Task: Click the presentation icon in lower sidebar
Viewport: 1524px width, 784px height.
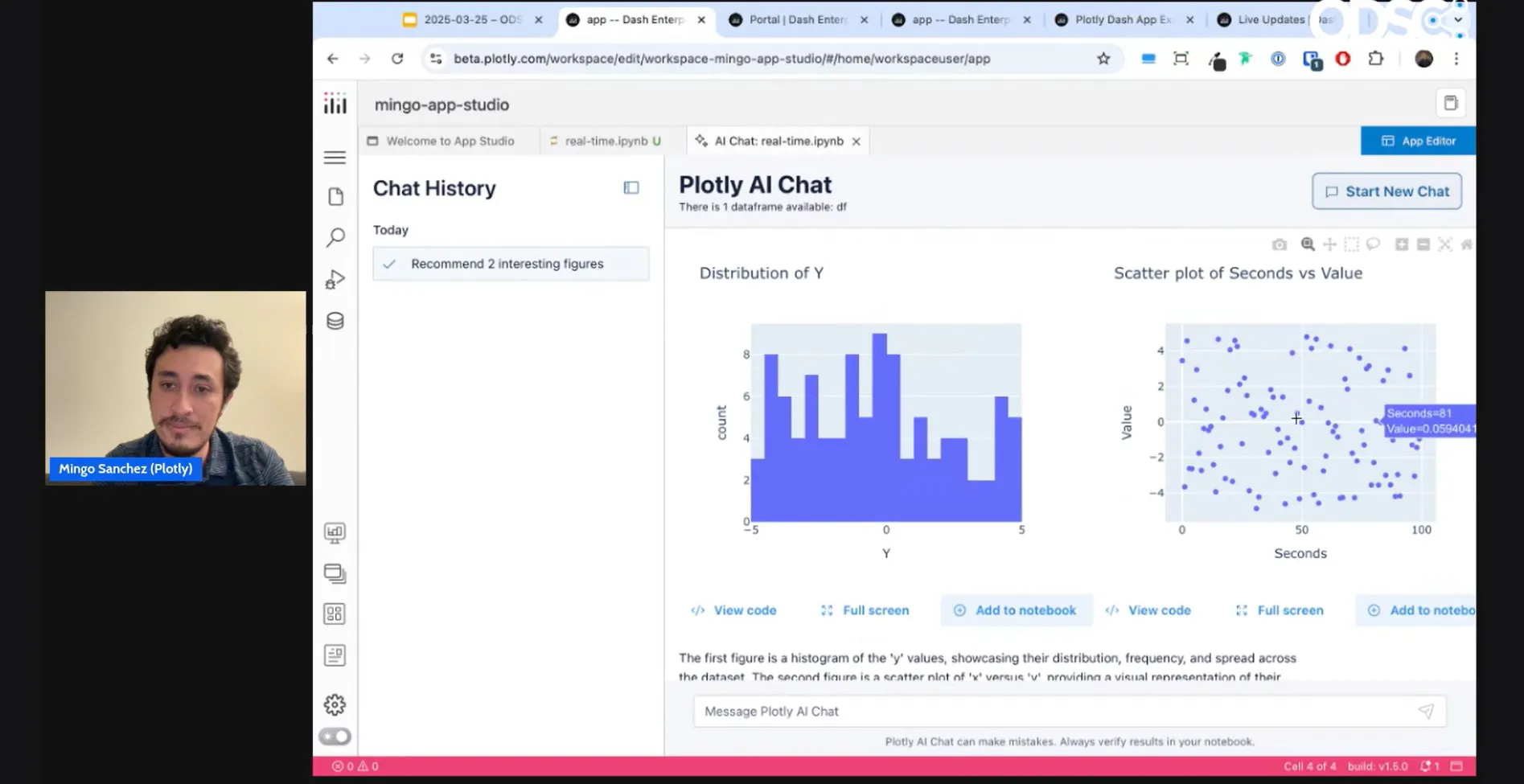Action: 335,532
